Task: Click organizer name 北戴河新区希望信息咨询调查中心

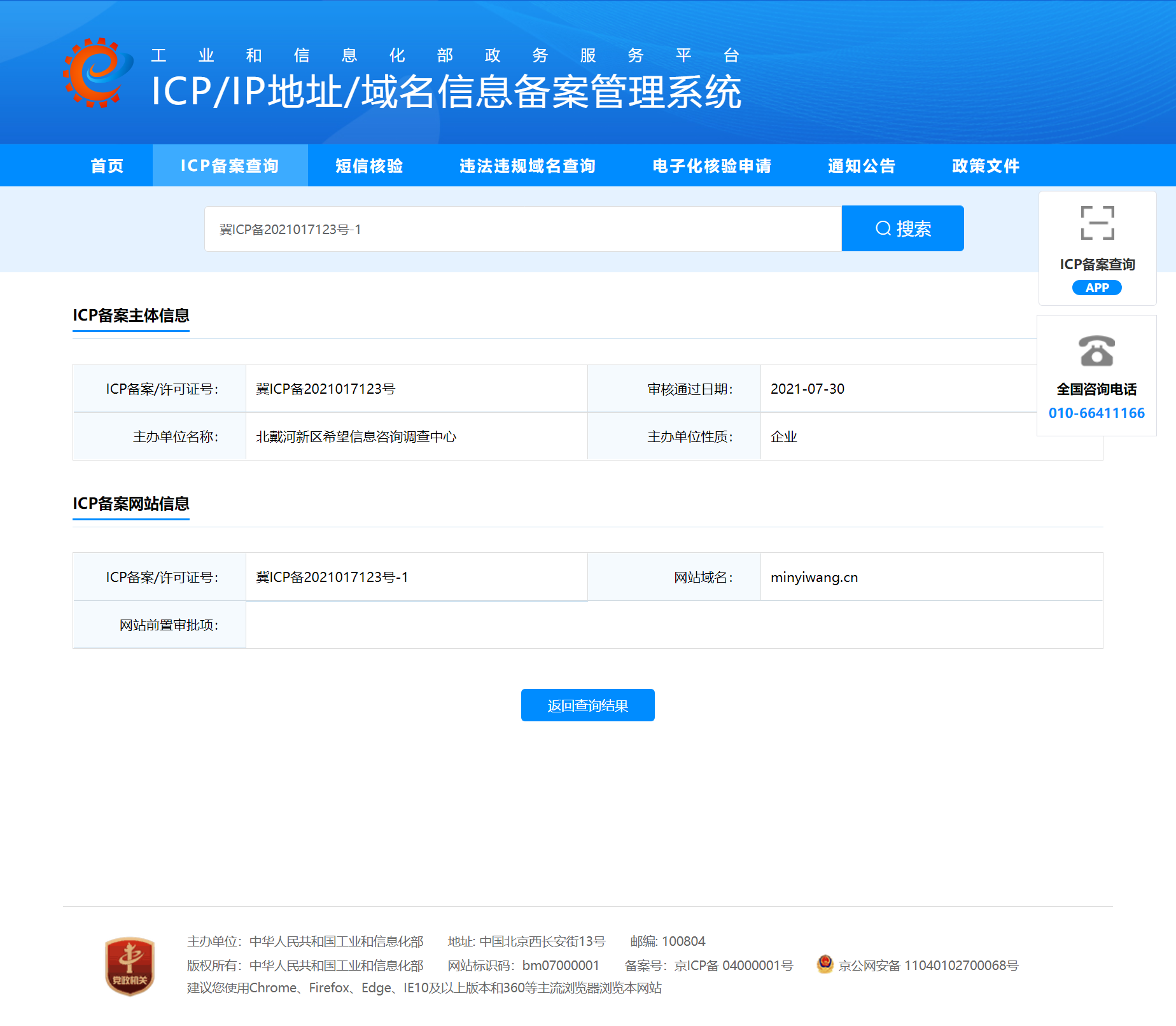Action: [x=356, y=436]
